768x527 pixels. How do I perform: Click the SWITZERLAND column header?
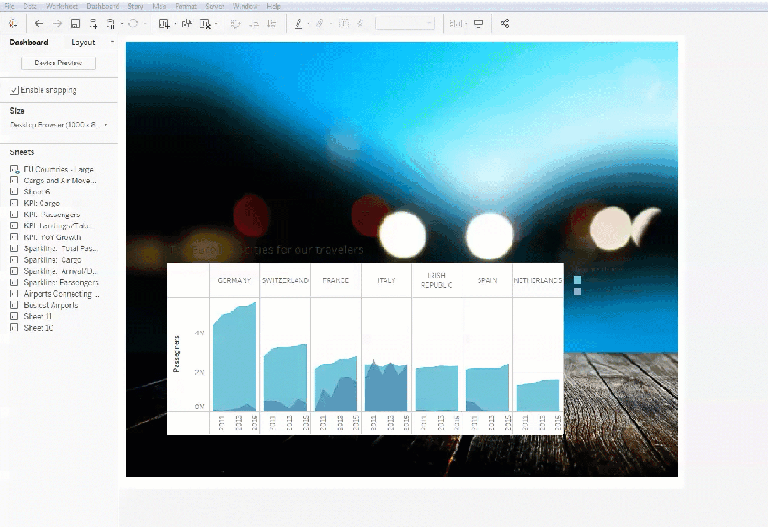(x=285, y=280)
